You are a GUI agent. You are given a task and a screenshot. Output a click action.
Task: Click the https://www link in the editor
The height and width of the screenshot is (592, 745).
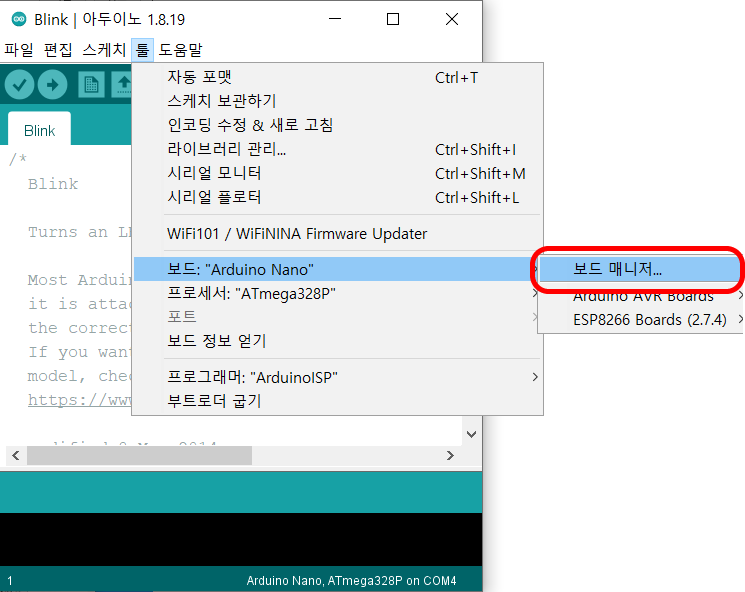[x=79, y=400]
